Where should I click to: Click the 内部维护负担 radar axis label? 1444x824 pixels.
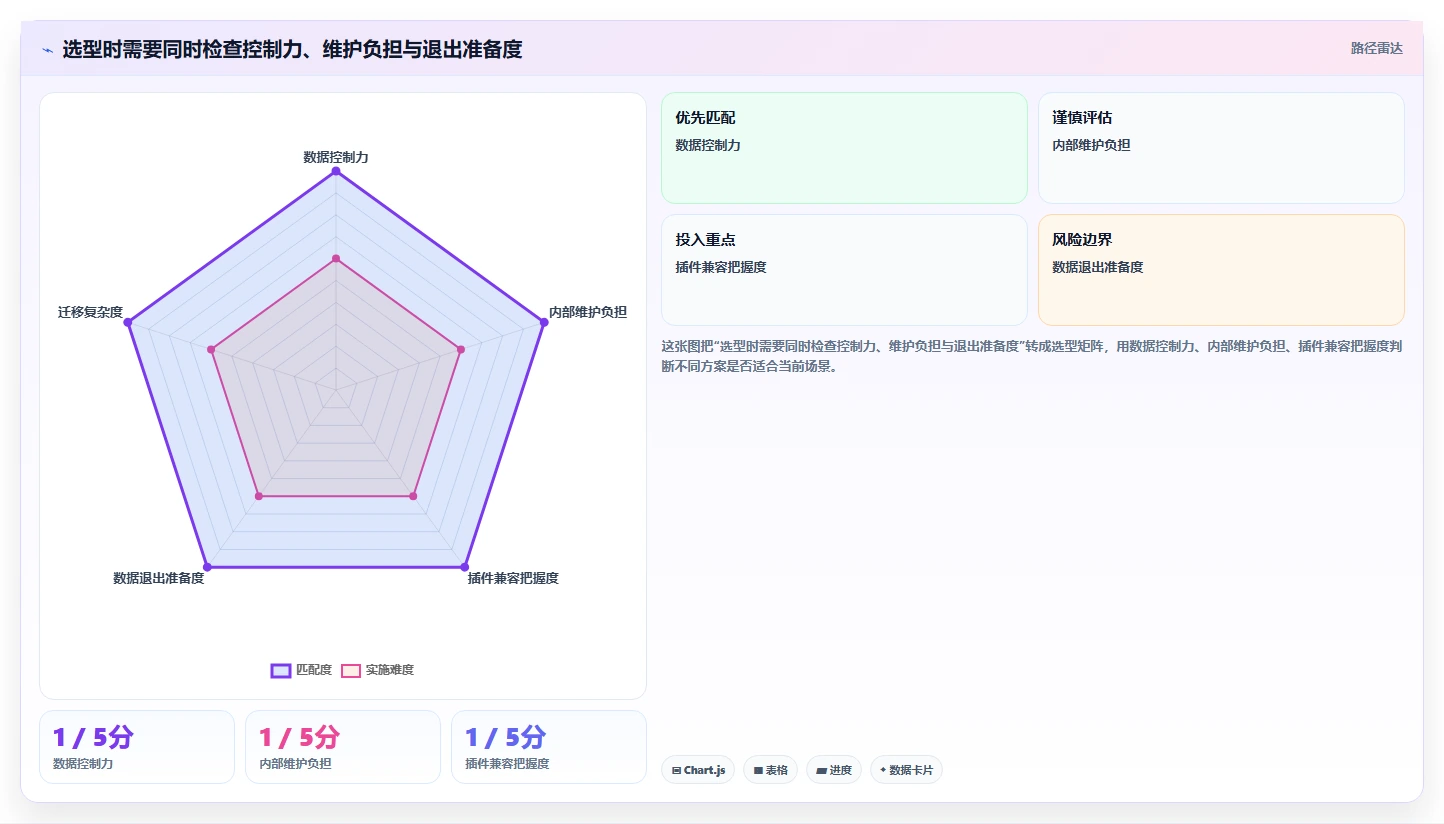(x=588, y=312)
